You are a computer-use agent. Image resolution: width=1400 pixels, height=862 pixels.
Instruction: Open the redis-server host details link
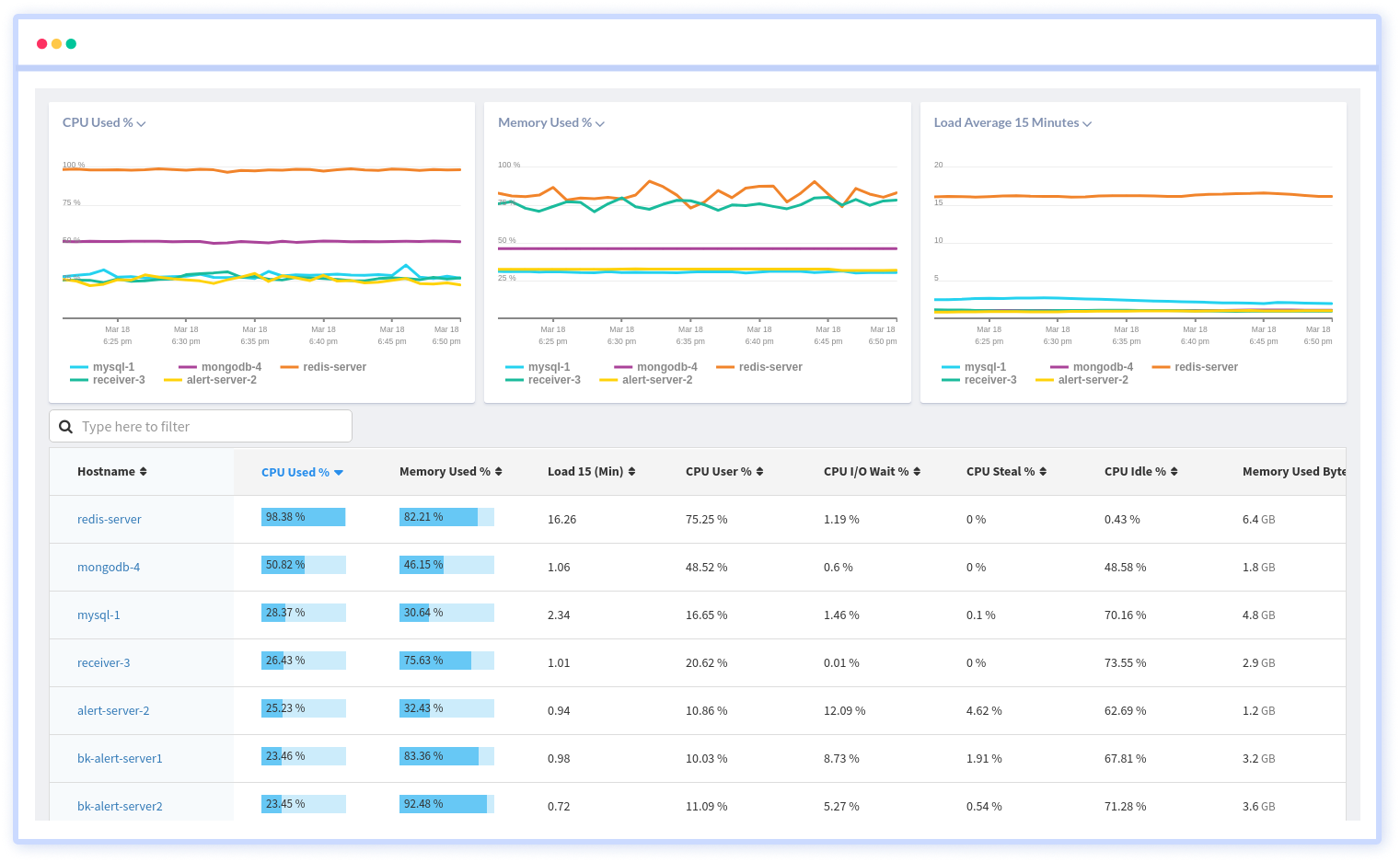point(109,519)
